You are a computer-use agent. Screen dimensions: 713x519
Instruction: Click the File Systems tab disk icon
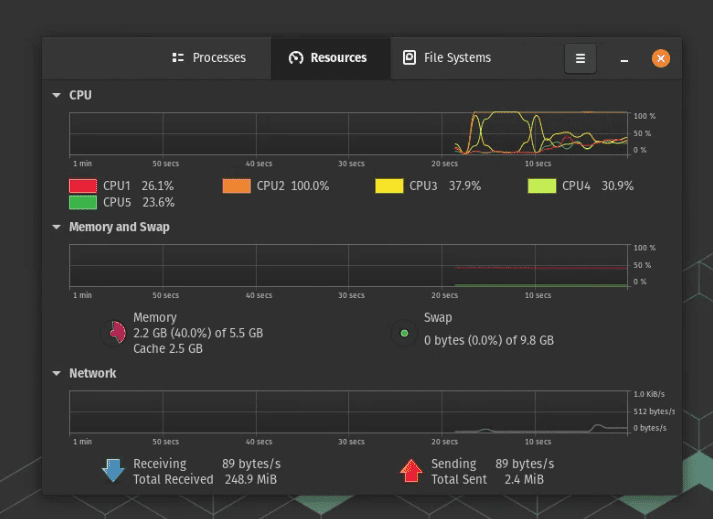point(409,58)
